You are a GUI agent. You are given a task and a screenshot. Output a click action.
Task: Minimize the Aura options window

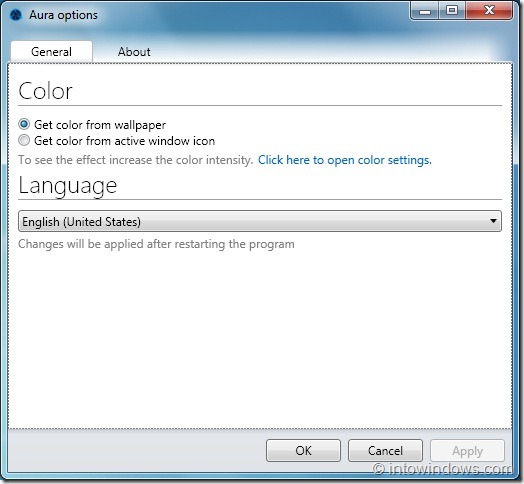click(424, 11)
